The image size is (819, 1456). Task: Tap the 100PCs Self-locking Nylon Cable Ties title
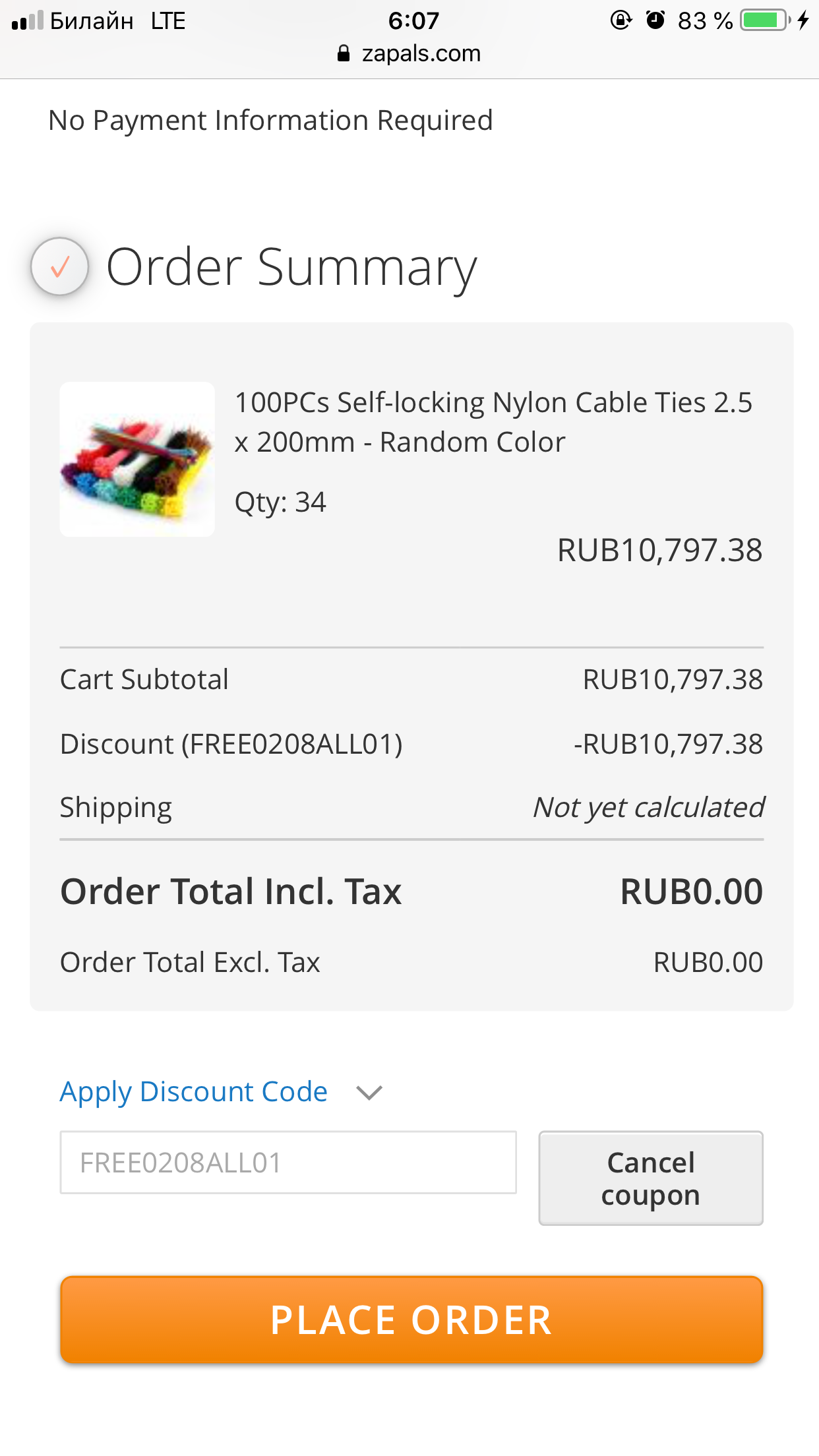coord(493,422)
